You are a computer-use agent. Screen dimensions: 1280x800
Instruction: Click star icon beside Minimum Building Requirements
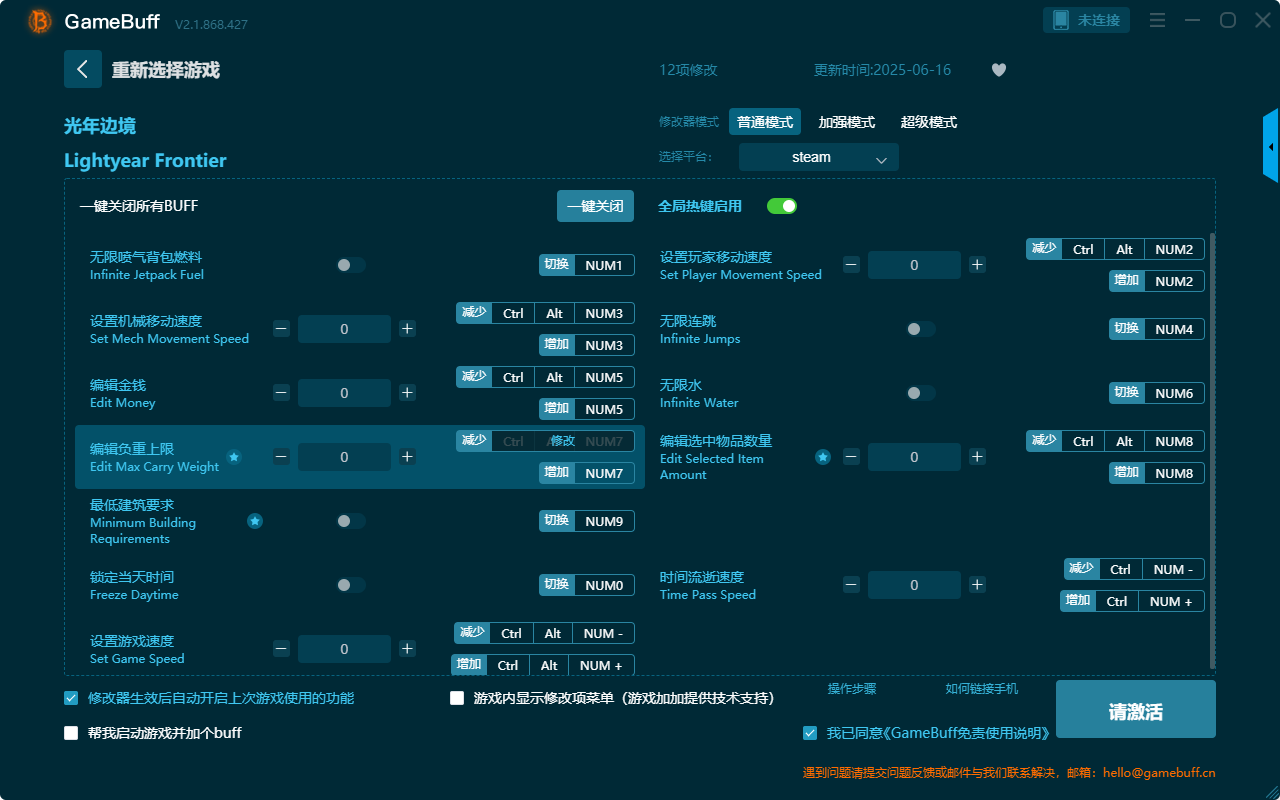point(255,521)
